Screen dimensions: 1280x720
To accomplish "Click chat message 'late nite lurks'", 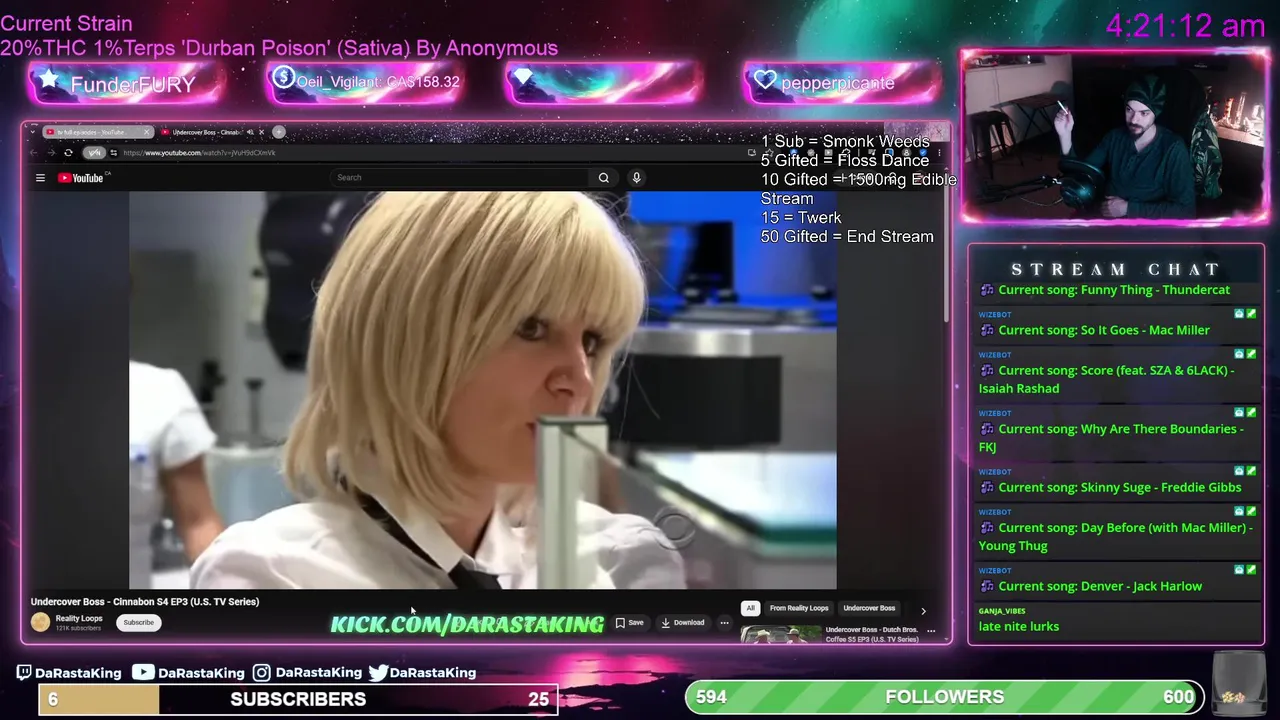I will tap(1018, 626).
